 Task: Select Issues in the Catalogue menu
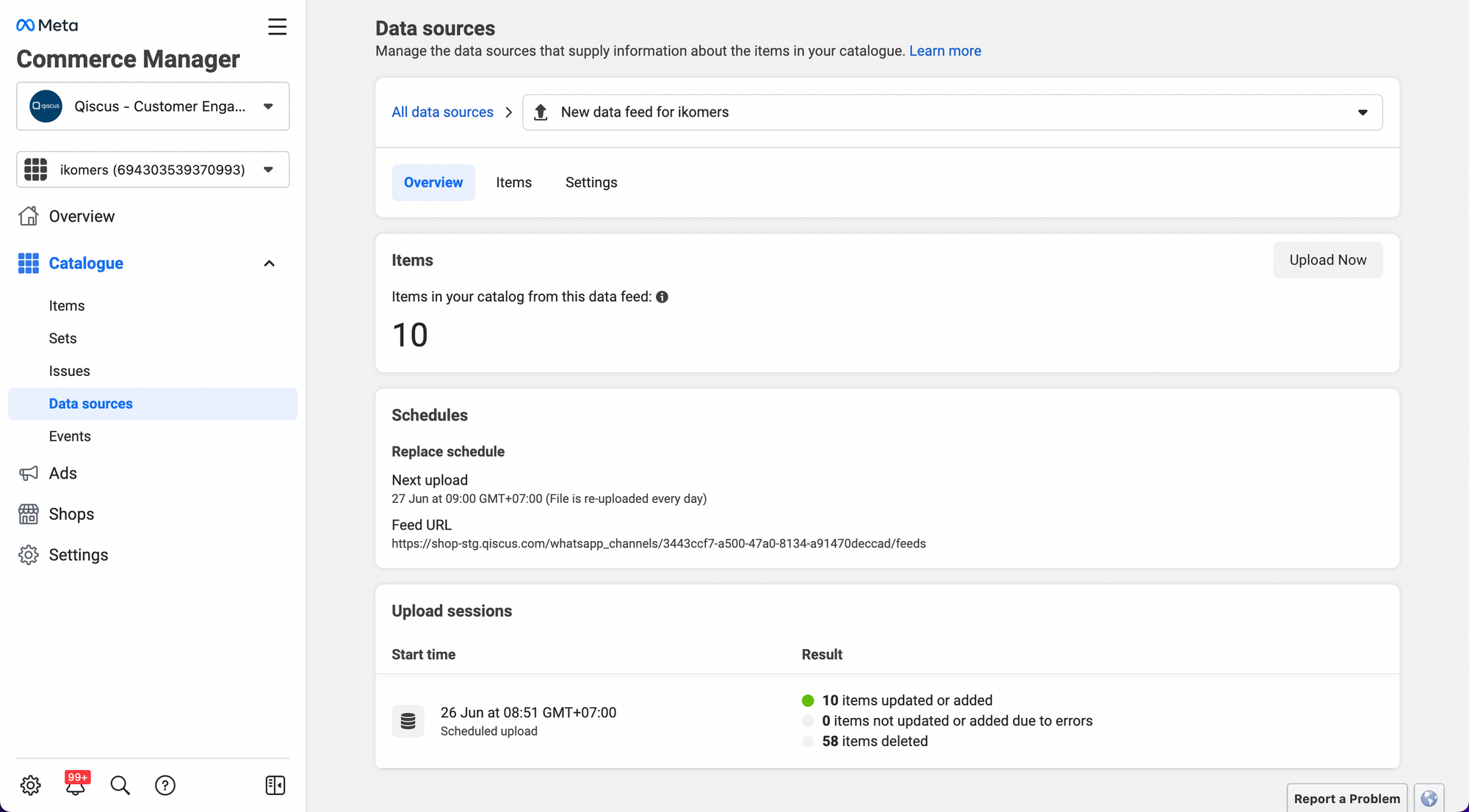(x=69, y=371)
